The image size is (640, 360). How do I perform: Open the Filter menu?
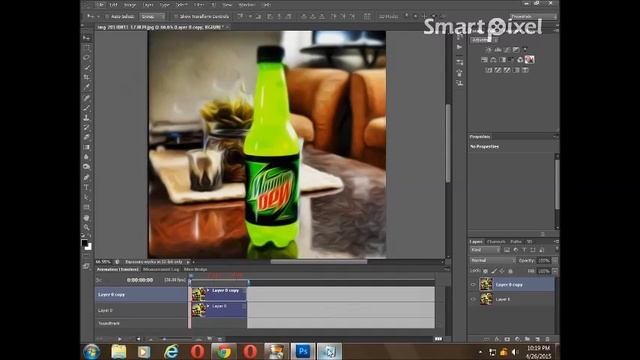point(199,5)
